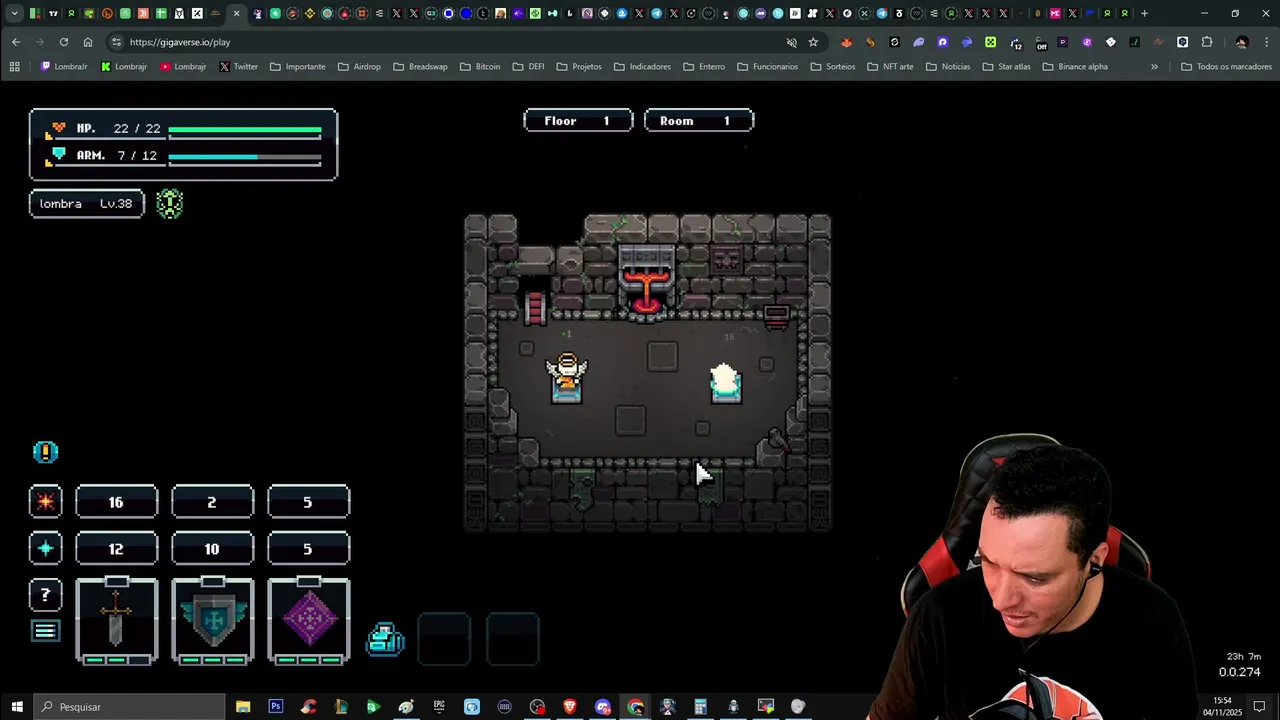
Task: Open the tab search dropdown
Action: (x=14, y=13)
